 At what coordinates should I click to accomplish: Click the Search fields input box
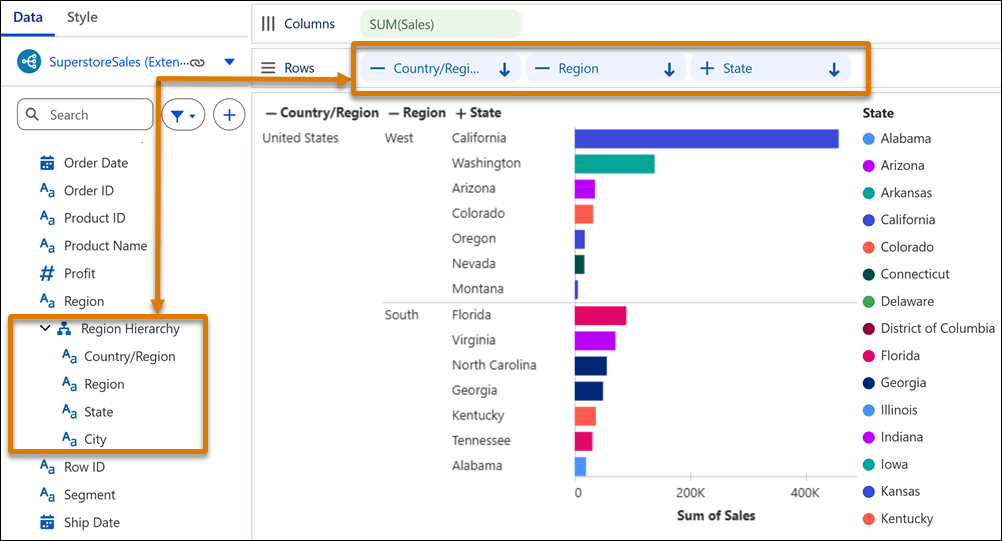85,114
